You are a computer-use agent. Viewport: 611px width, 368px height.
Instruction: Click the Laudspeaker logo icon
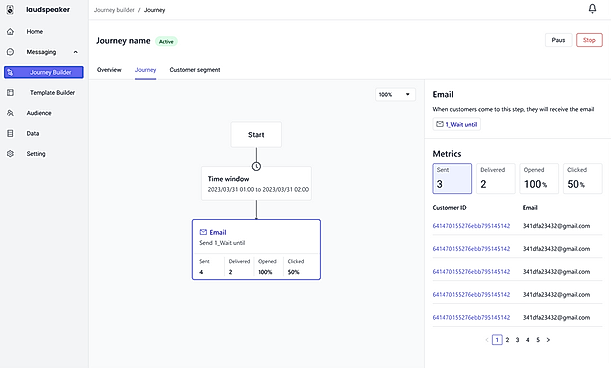10,10
